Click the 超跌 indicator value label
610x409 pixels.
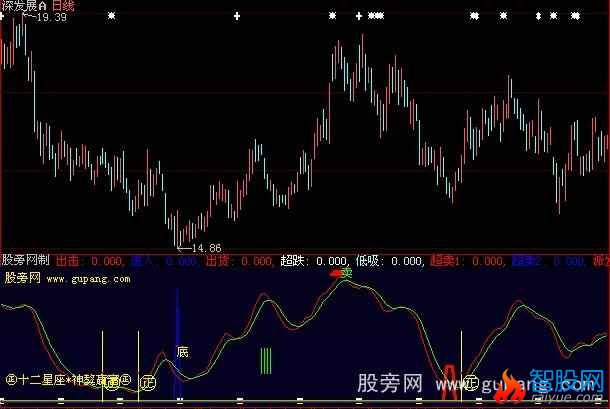click(319, 262)
